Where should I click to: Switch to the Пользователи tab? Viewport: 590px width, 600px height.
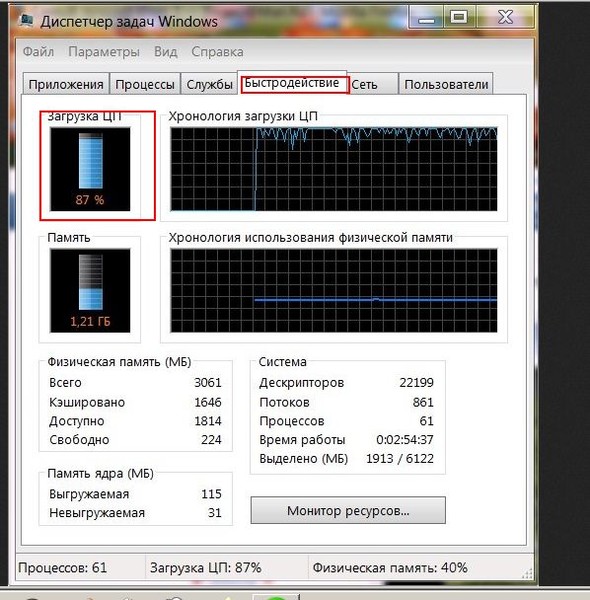[446, 84]
